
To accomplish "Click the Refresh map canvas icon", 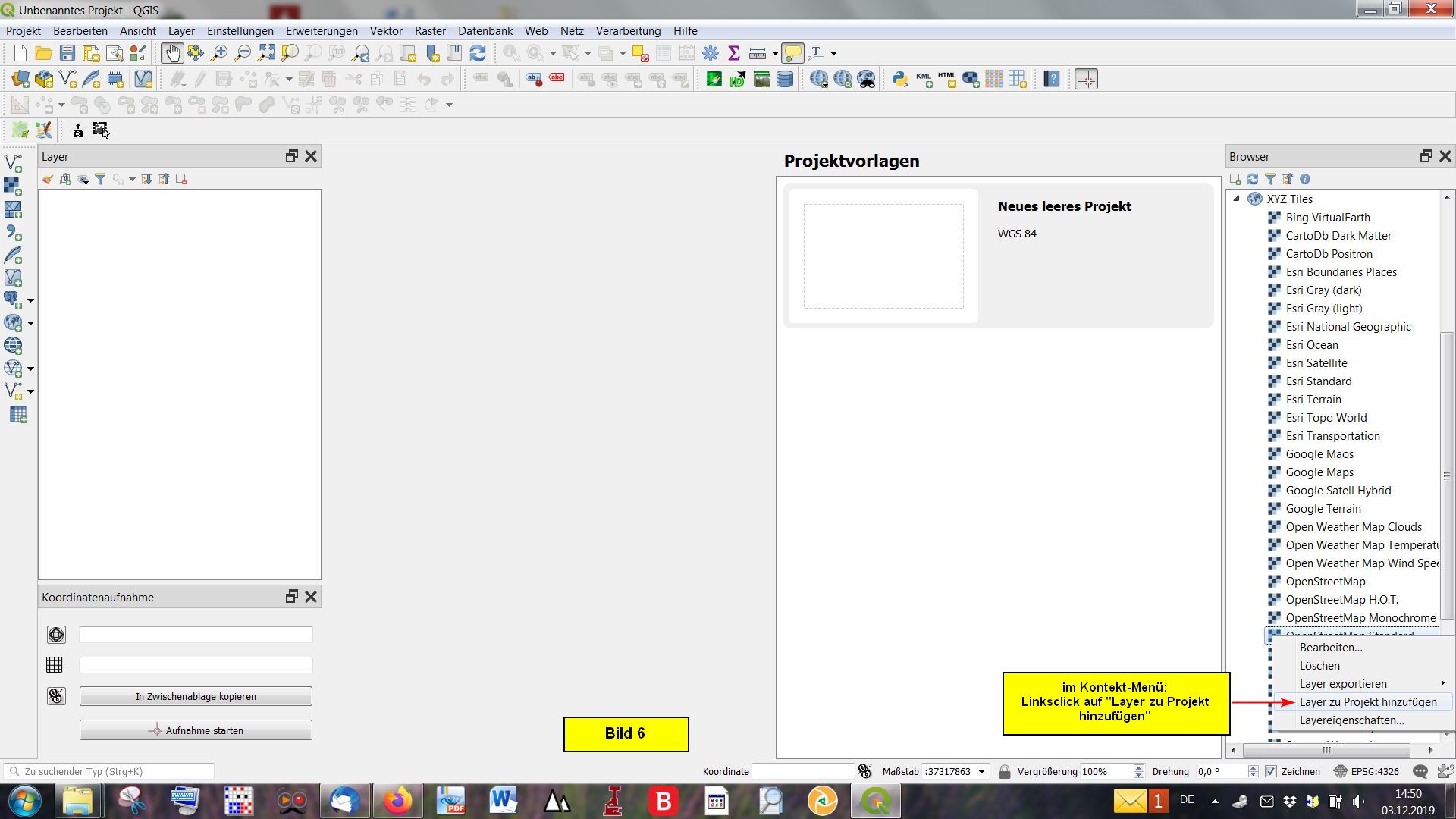I will point(478,53).
